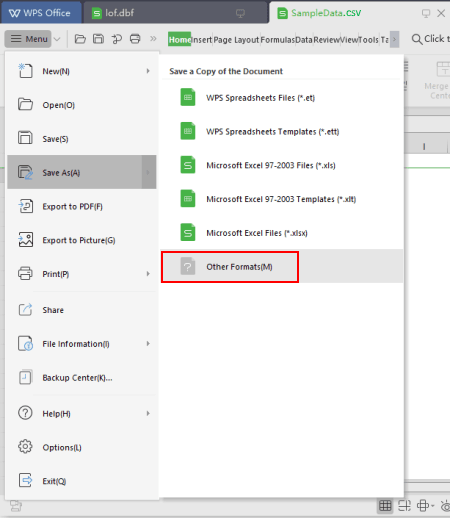This screenshot has height=518, width=450.
Task: Open the View ribbon tab
Action: 349,40
